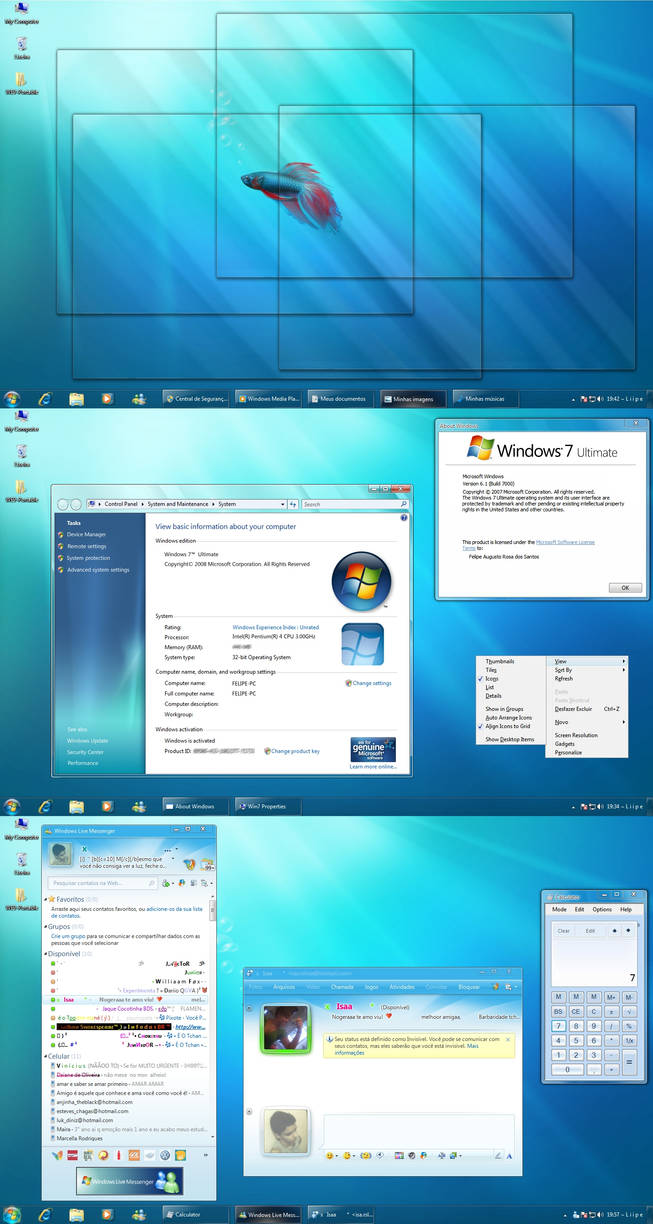The height and width of the screenshot is (1224, 653).
Task: Expand more Messenger tabs with double arrow
Action: point(207,1154)
